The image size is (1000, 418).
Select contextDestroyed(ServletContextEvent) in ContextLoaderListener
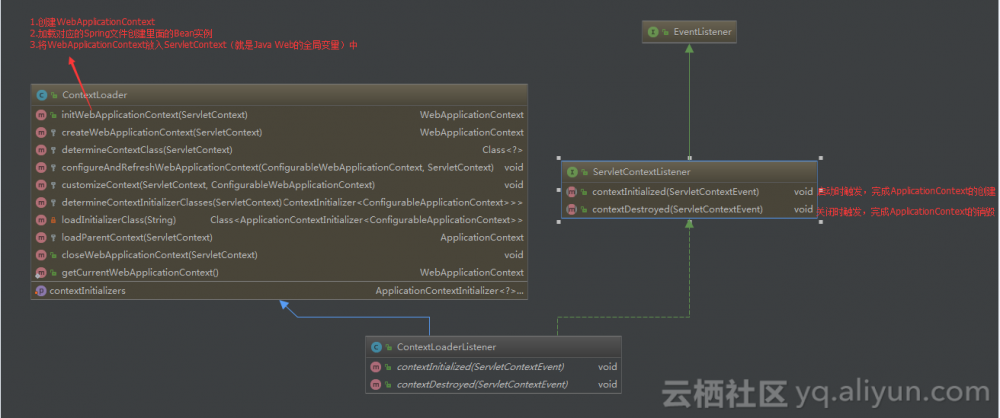pyautogui.click(x=482, y=385)
